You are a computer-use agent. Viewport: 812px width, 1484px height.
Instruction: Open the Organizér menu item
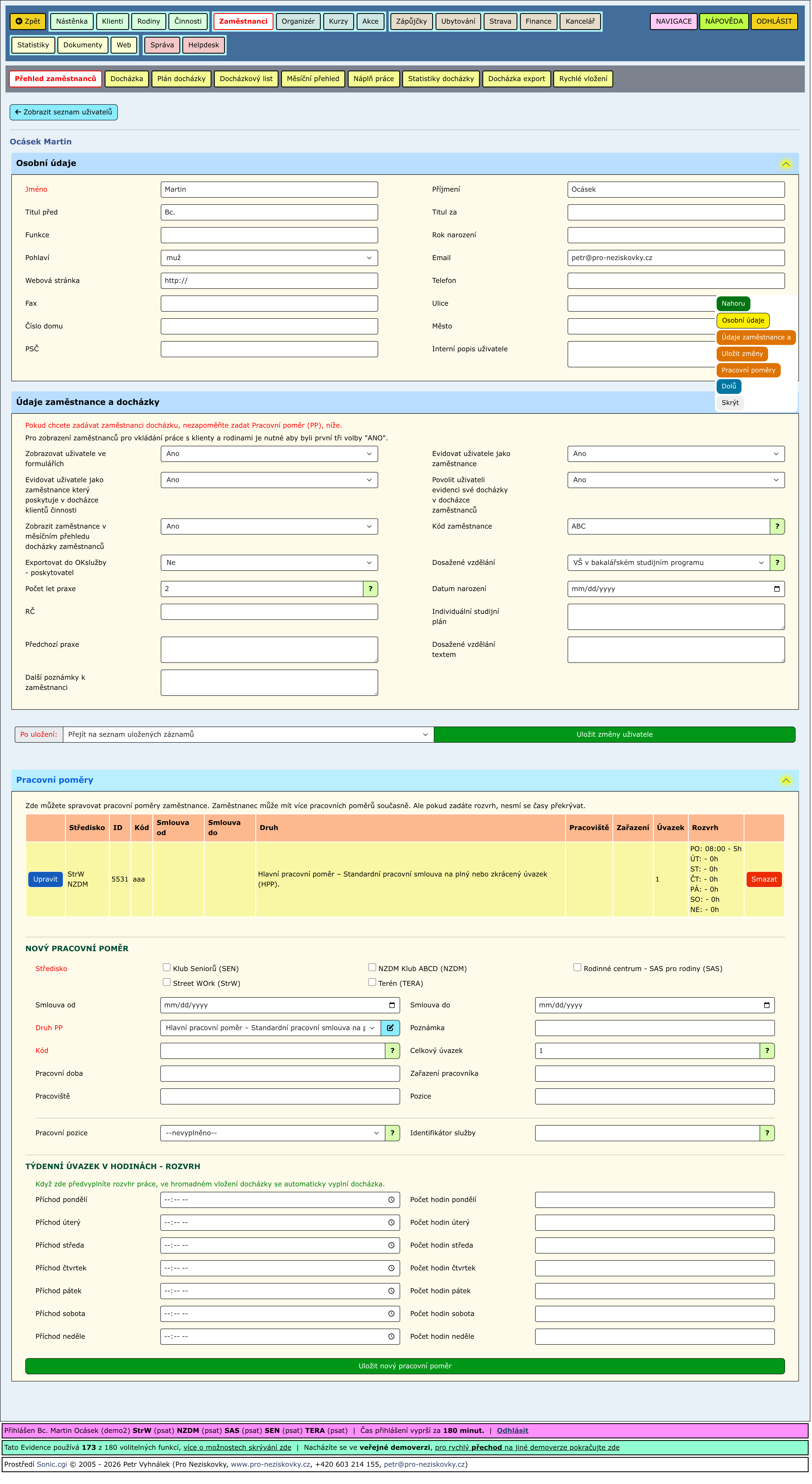coord(298,21)
